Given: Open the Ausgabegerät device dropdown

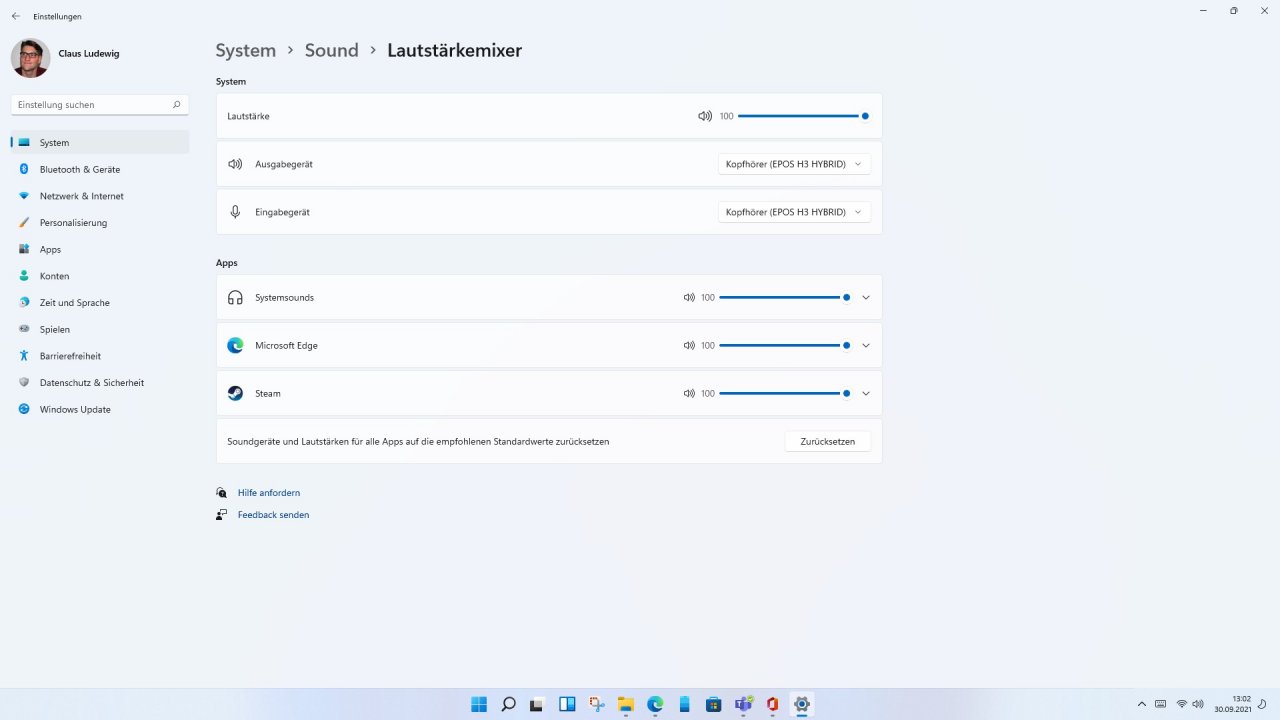Looking at the screenshot, I should pyautogui.click(x=794, y=164).
